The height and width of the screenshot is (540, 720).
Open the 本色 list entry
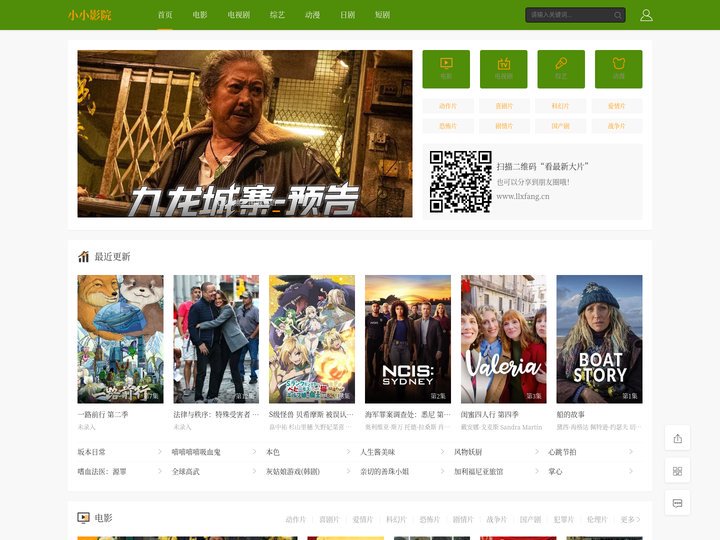[273, 452]
